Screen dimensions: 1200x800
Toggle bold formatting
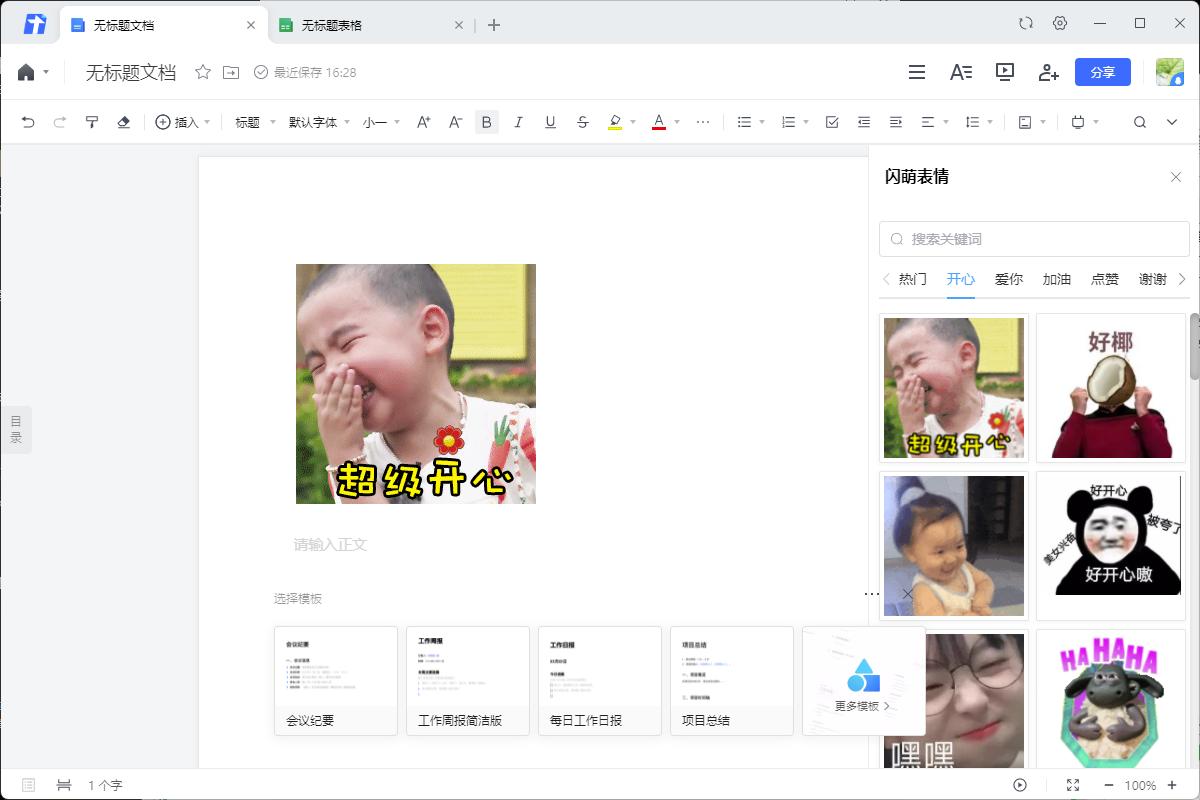[x=487, y=121]
